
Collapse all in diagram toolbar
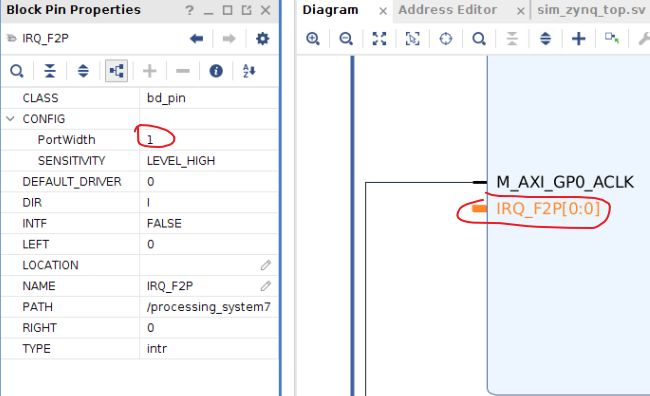click(x=512, y=39)
